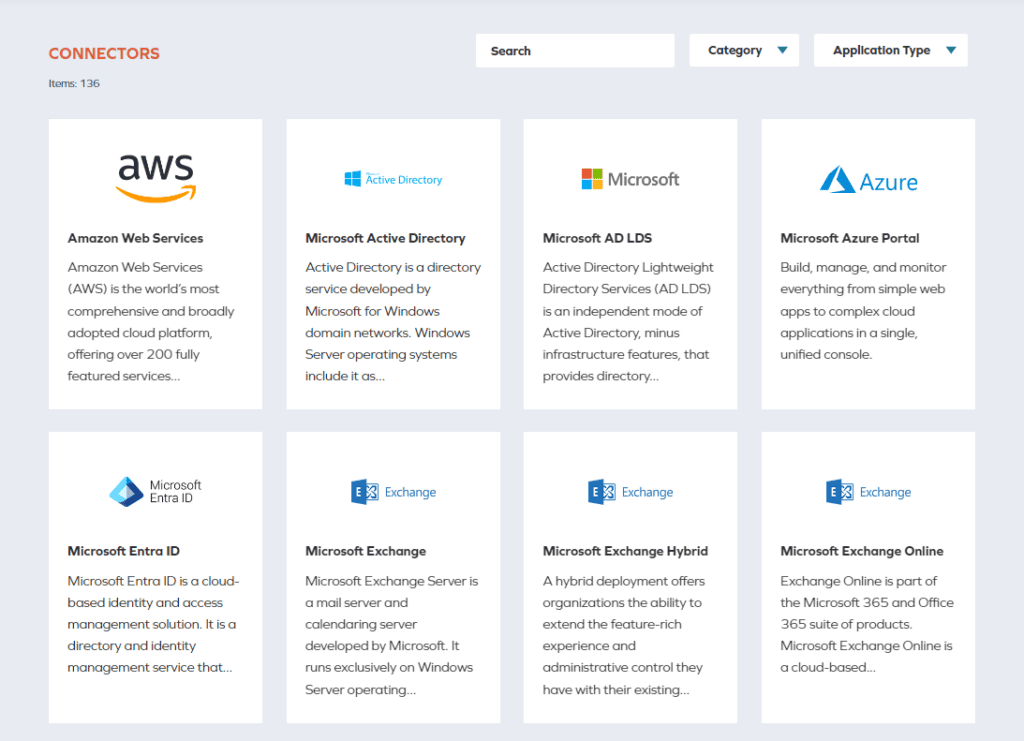
Task: Open the Microsoft Exchange Hybrid title
Action: tap(625, 551)
